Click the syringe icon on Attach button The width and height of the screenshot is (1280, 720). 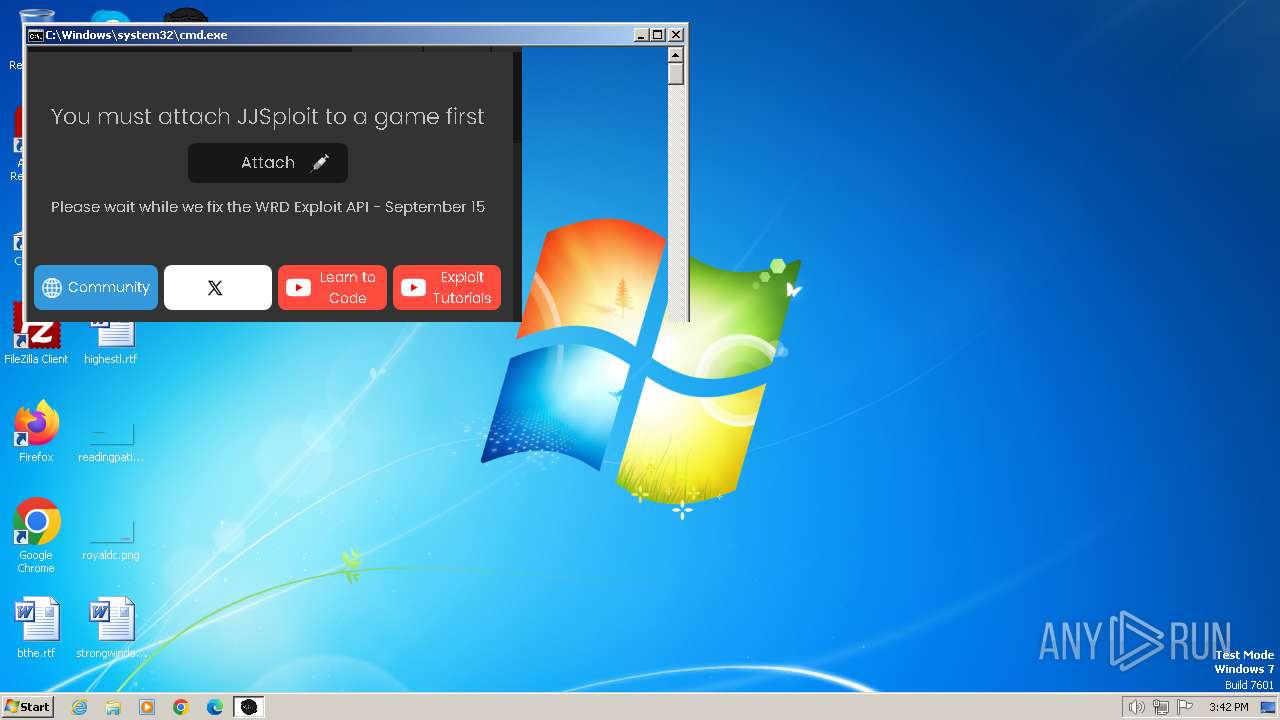point(320,163)
